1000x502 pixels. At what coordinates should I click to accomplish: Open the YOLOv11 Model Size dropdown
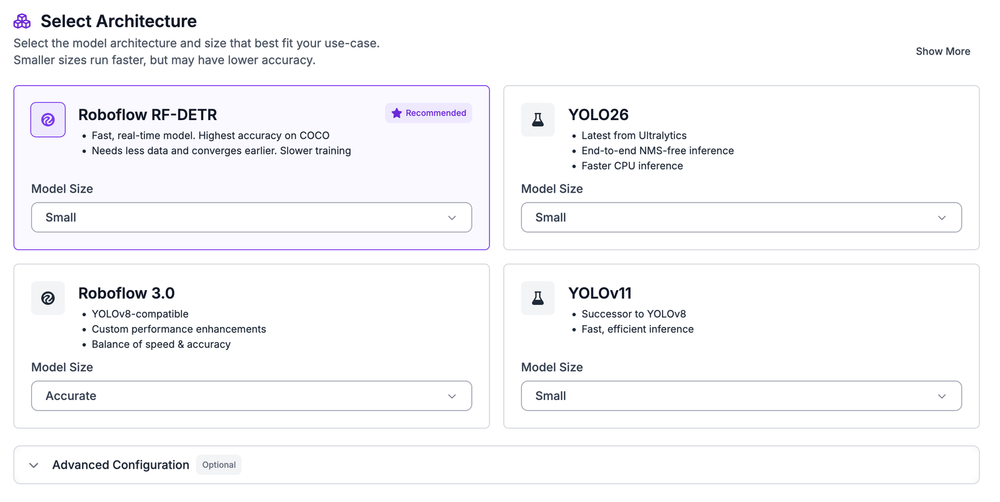[741, 396]
